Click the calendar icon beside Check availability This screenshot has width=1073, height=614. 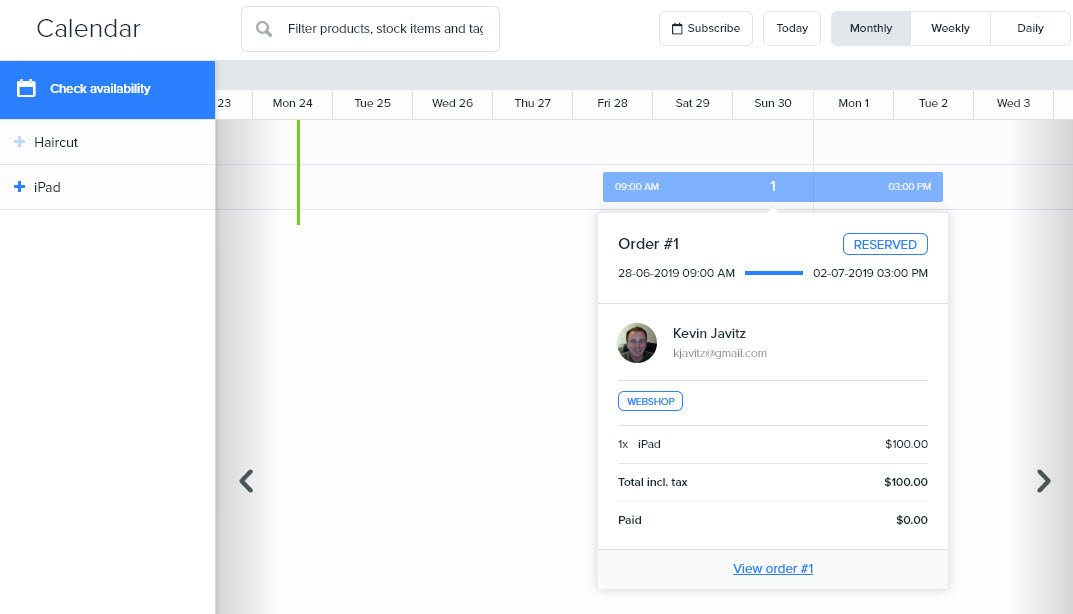pyautogui.click(x=27, y=88)
